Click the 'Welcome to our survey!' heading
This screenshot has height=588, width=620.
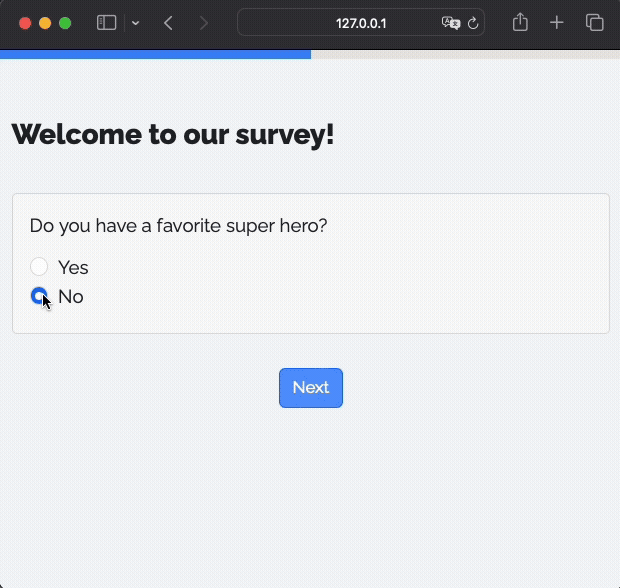click(173, 134)
